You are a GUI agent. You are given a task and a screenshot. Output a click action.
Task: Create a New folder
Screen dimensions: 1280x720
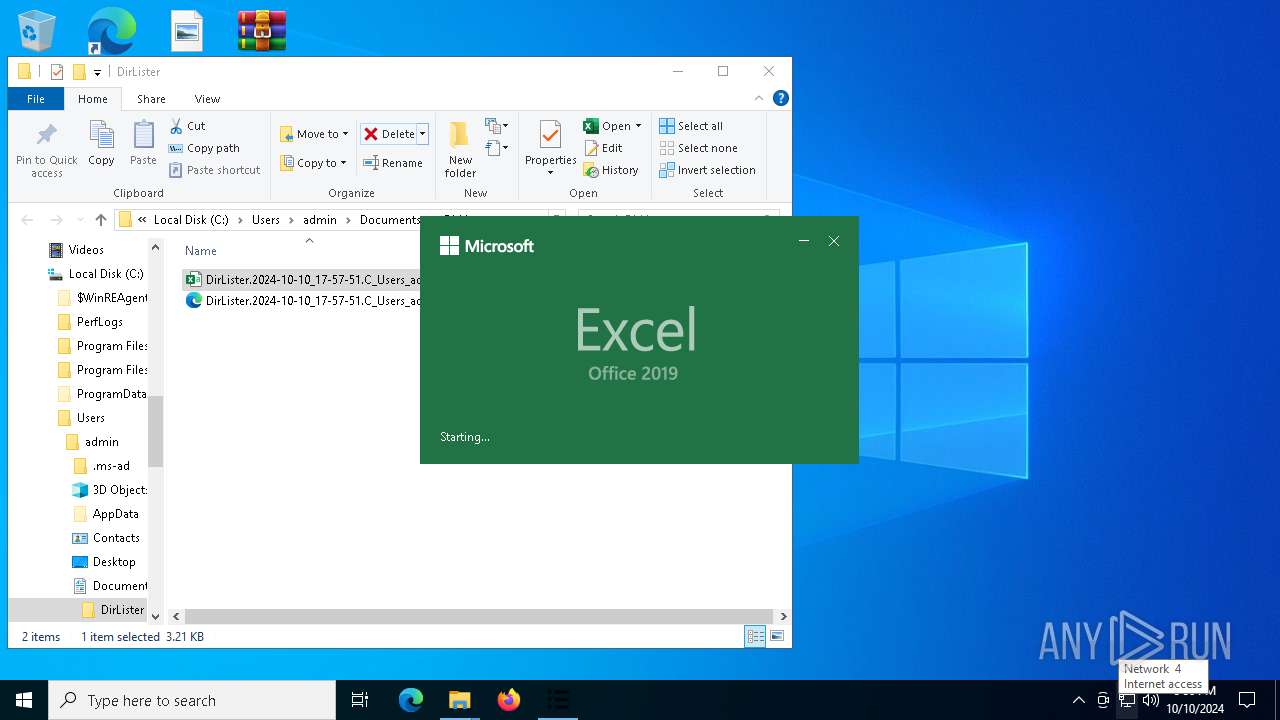(x=460, y=150)
